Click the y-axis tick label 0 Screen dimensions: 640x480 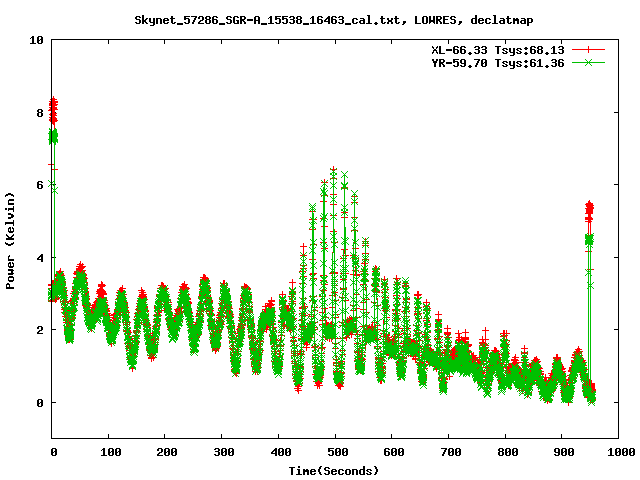40,403
